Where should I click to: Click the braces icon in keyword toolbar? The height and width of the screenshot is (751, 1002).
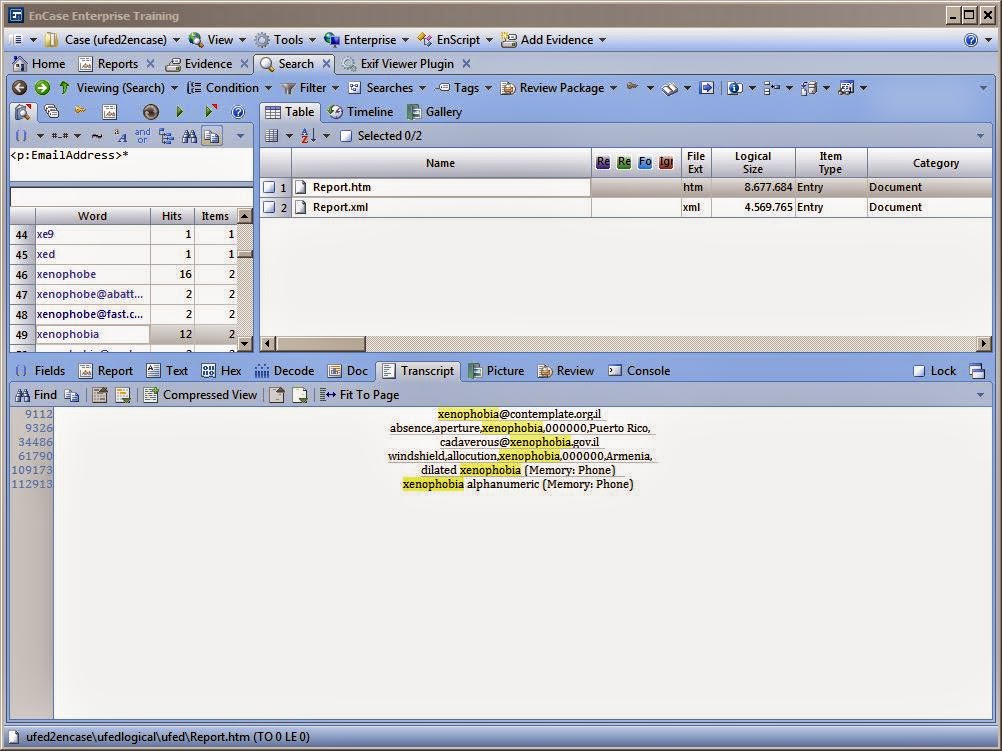[22, 136]
